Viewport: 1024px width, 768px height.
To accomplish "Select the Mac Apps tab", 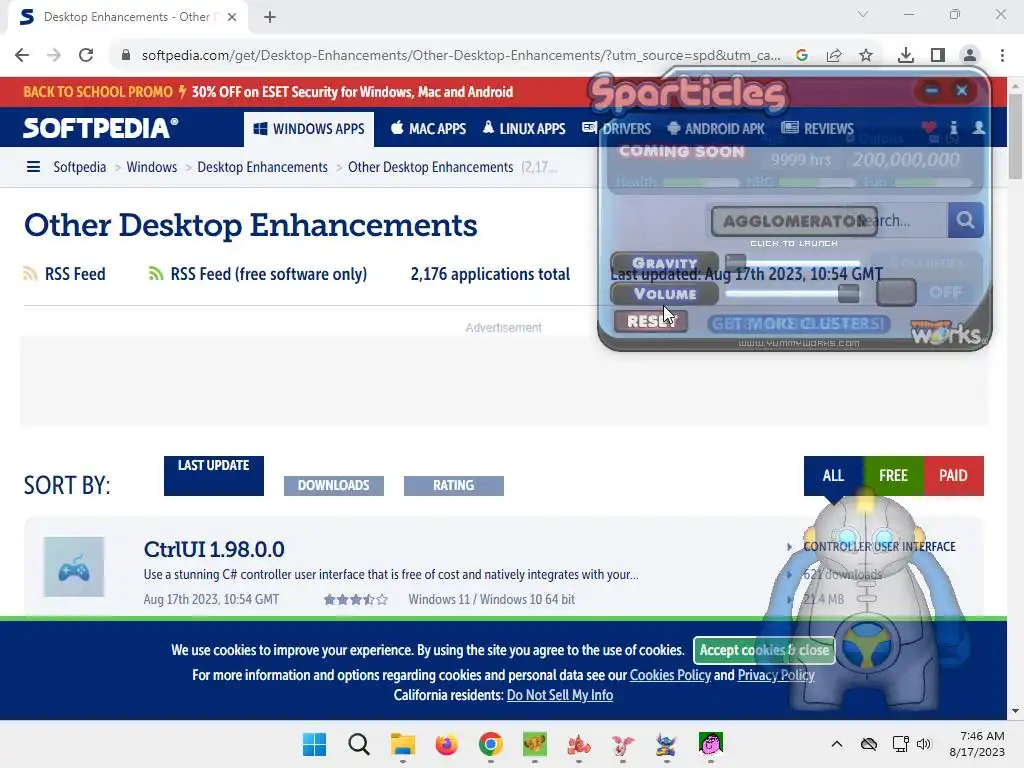I will tap(428, 129).
